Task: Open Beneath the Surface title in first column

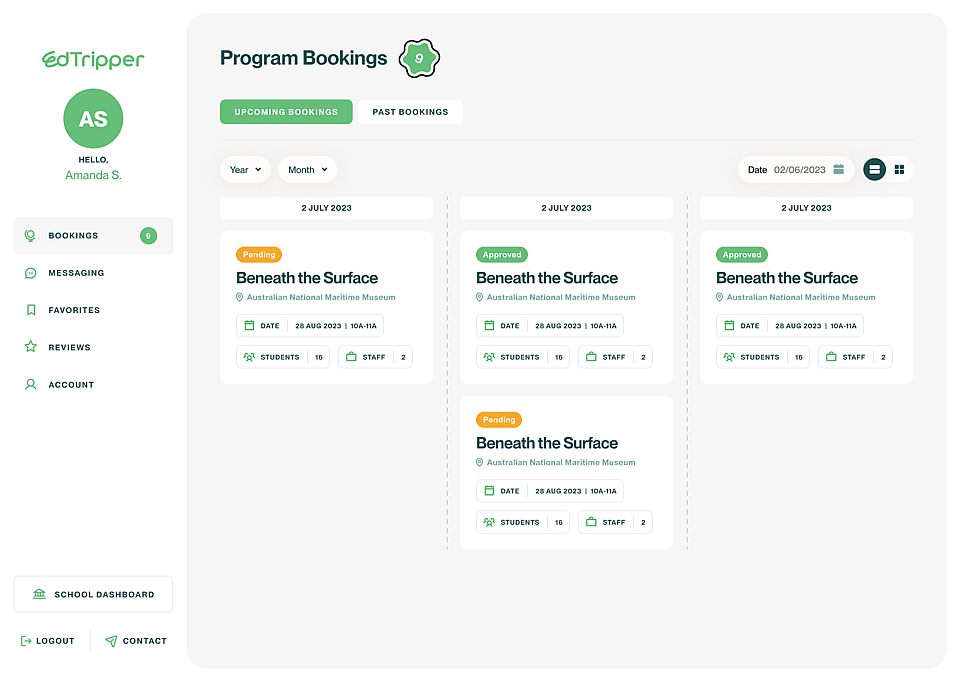Action: [307, 278]
